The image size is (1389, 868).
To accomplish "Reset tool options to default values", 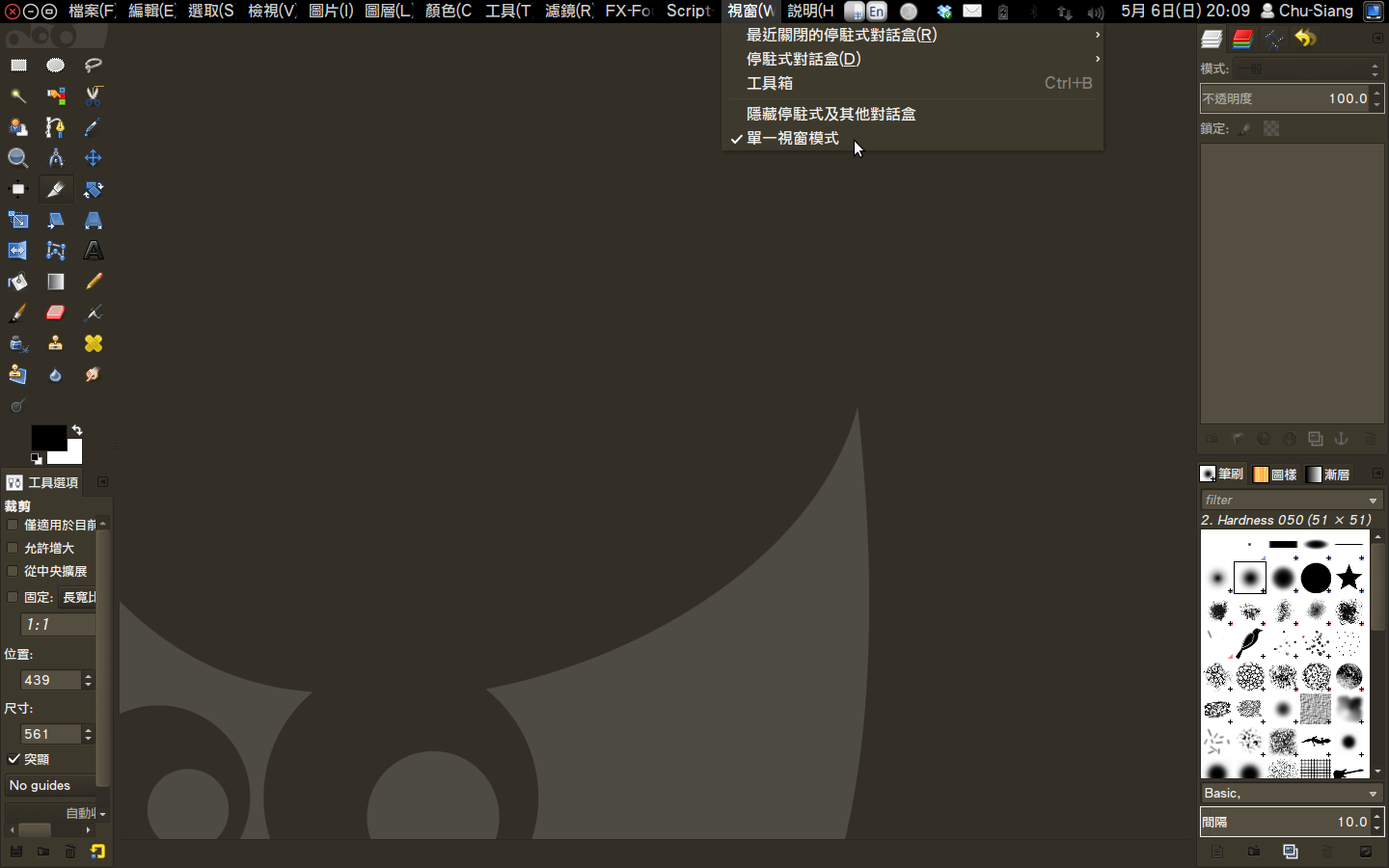I will pyautogui.click(x=97, y=852).
